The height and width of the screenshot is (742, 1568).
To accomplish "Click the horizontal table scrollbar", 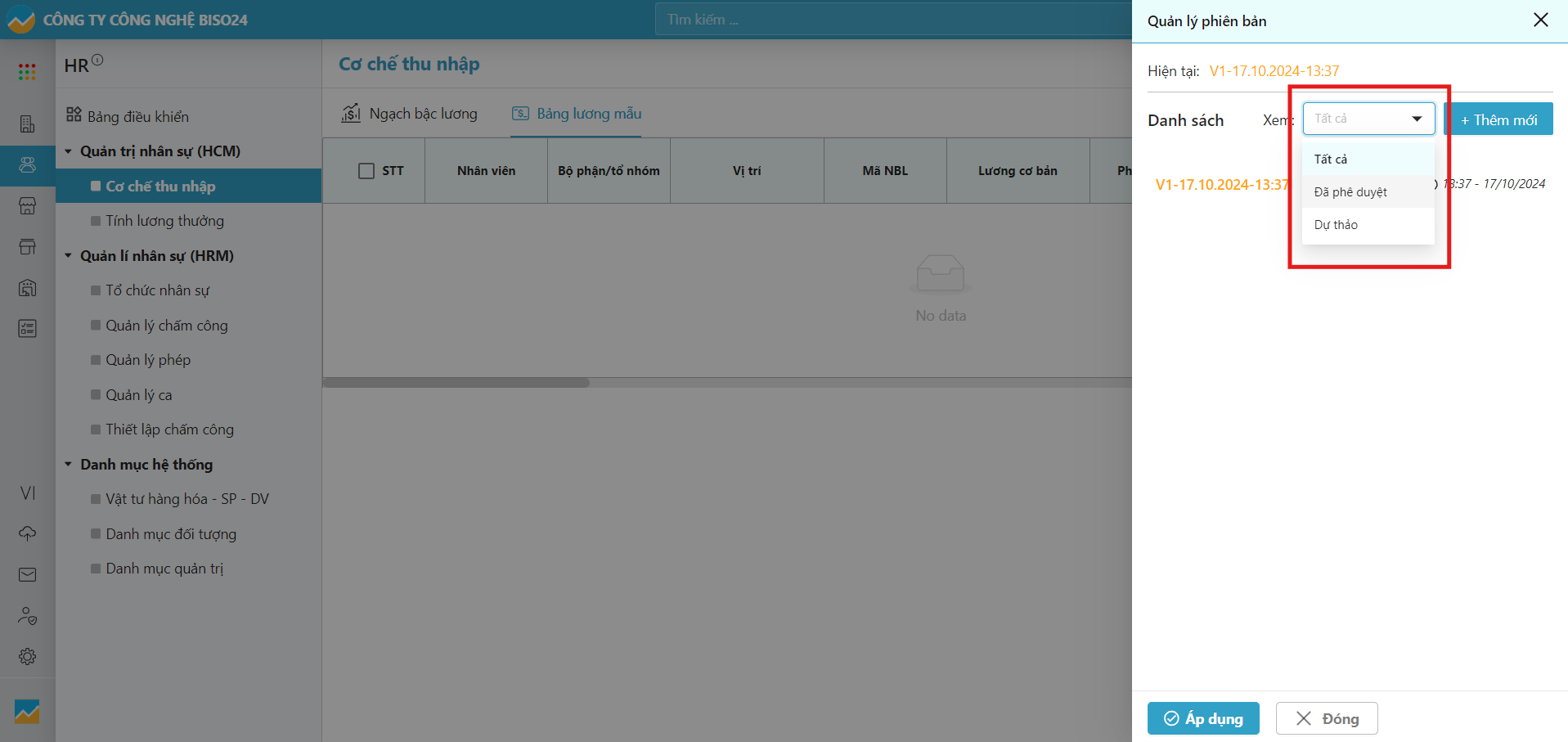I will click(x=456, y=383).
